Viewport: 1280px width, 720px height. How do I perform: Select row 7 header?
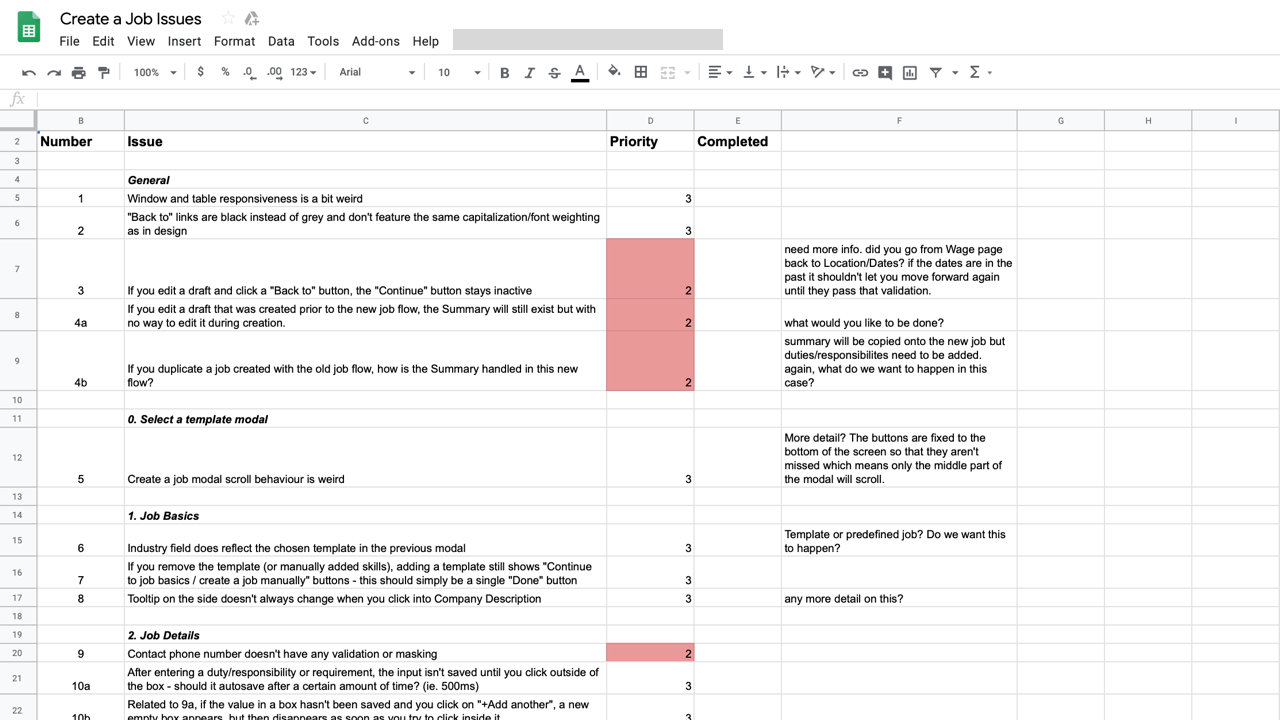click(x=18, y=268)
